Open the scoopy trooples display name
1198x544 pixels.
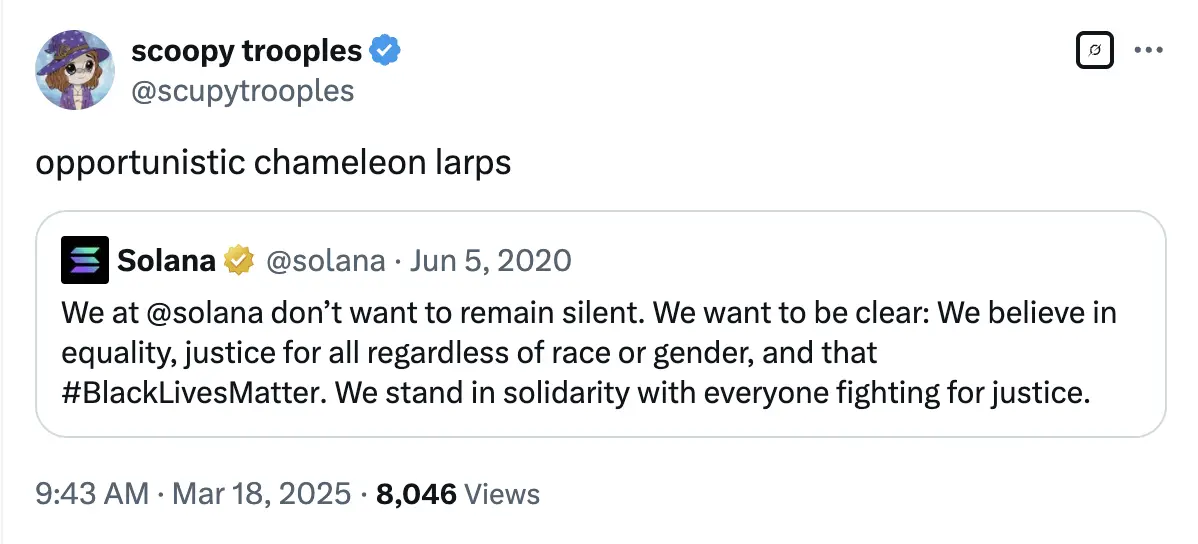coord(246,51)
